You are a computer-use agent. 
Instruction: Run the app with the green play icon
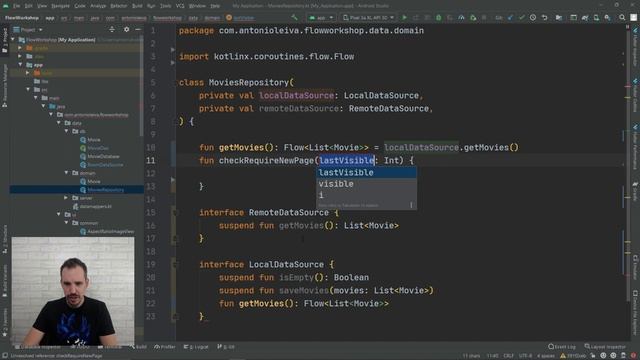point(404,18)
